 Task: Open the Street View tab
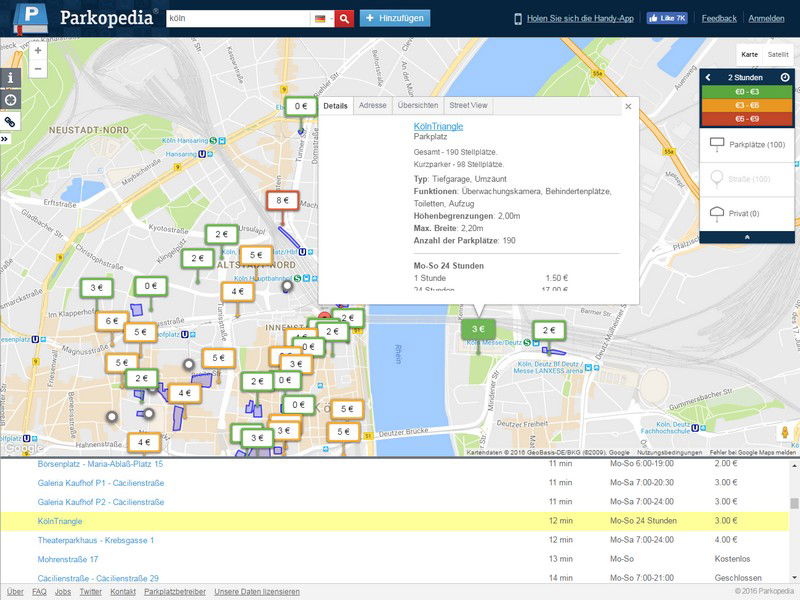tap(468, 106)
